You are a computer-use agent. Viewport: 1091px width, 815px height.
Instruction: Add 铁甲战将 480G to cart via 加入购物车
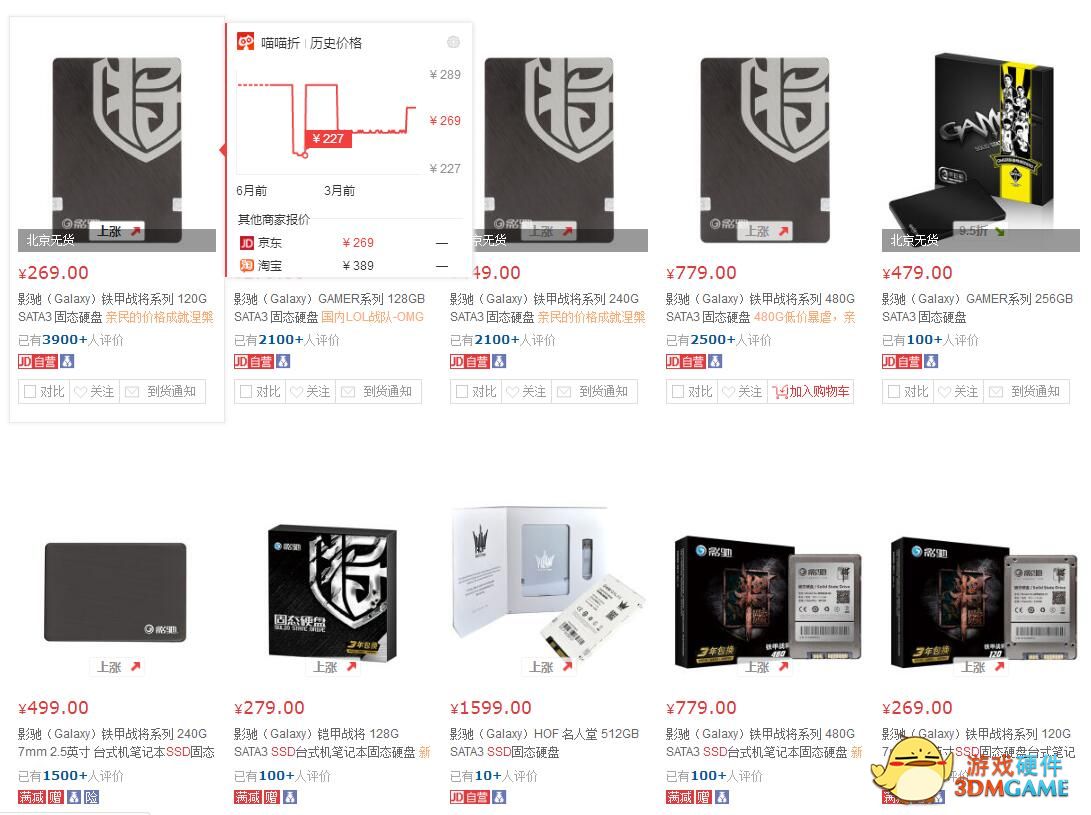pyautogui.click(x=811, y=392)
